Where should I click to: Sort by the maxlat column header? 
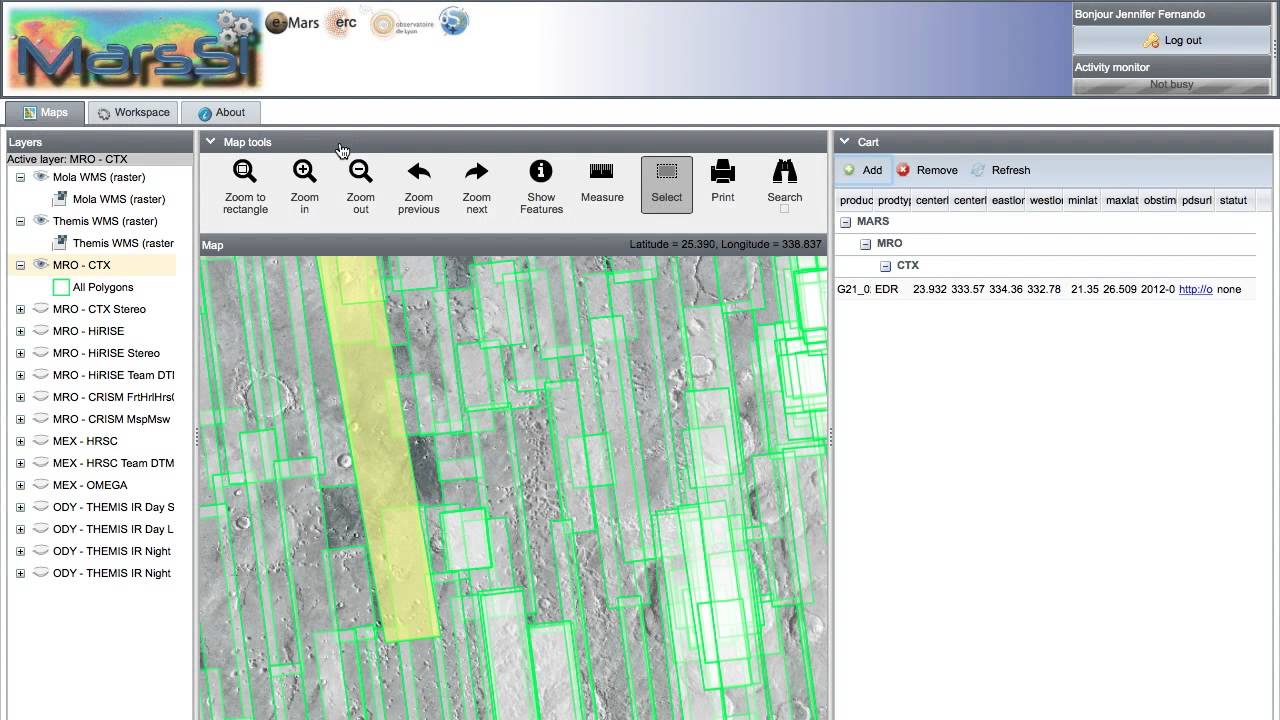(x=1121, y=200)
